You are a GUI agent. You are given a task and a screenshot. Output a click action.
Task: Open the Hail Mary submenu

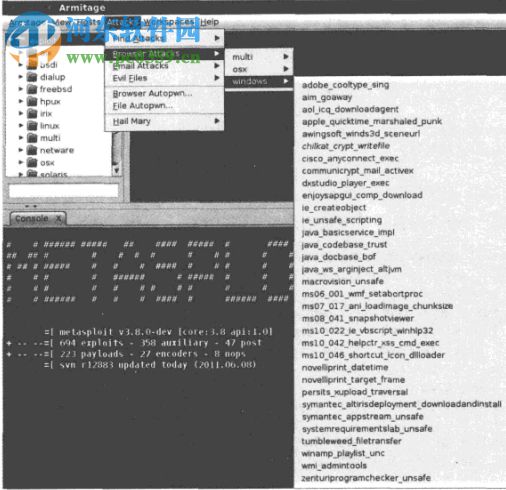pos(164,121)
